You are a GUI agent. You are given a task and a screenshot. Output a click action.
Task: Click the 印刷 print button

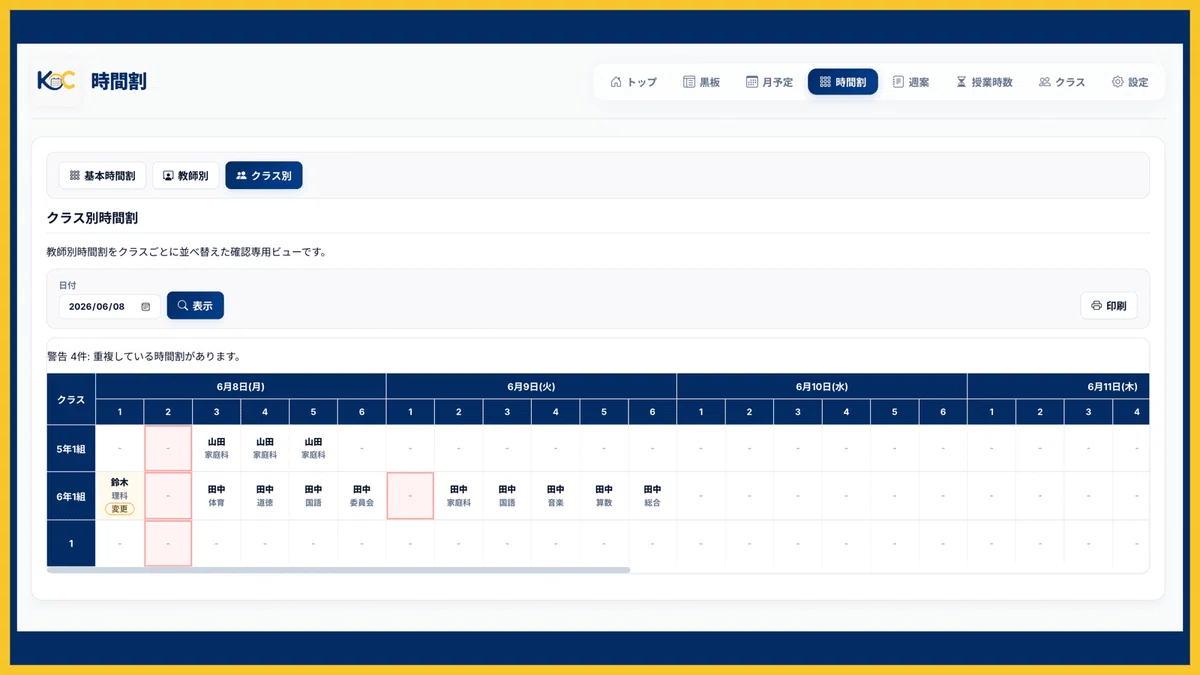(x=1109, y=306)
